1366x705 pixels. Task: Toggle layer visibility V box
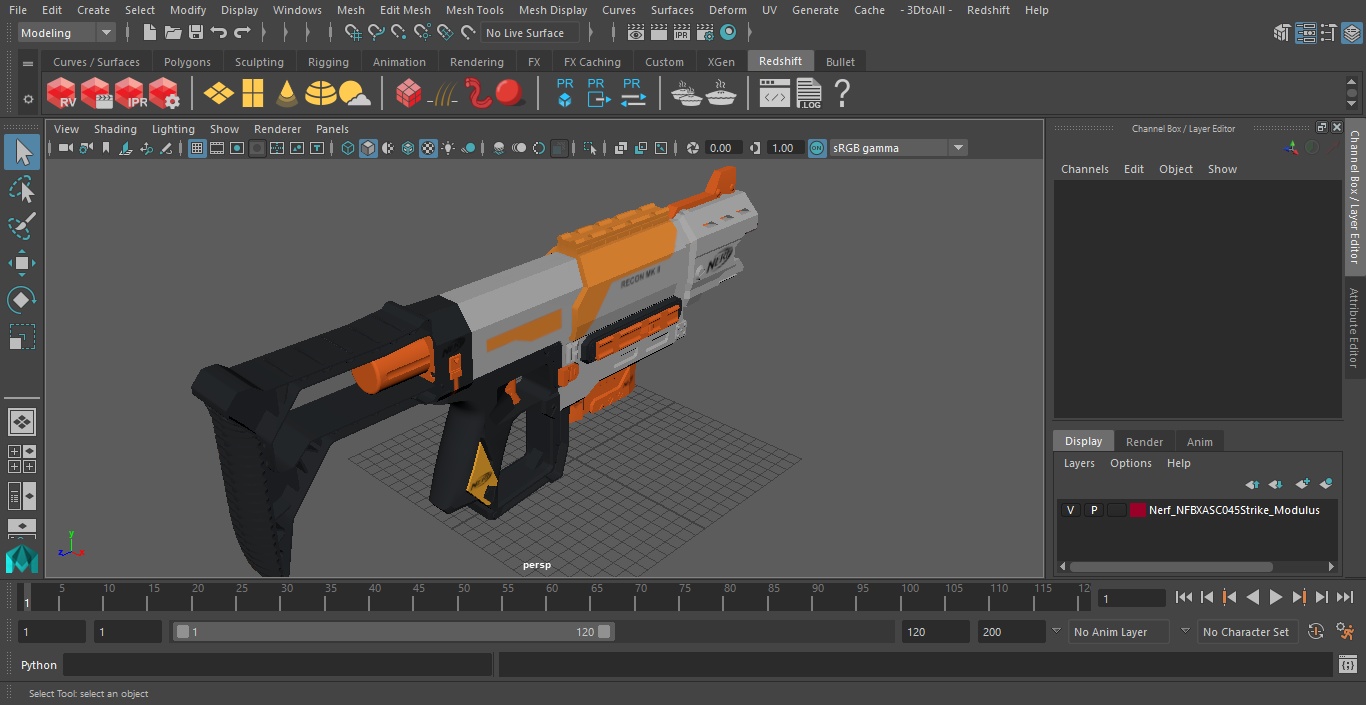coord(1071,510)
